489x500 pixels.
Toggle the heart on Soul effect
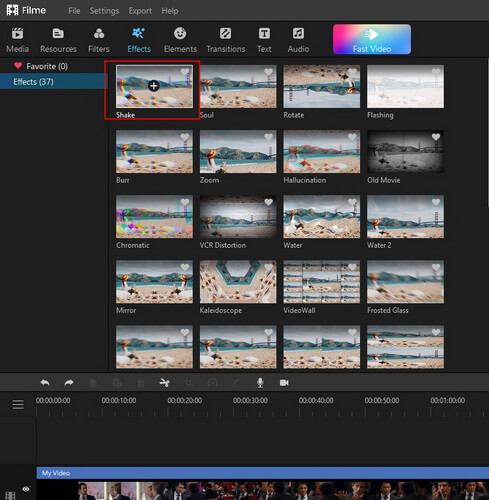268,72
